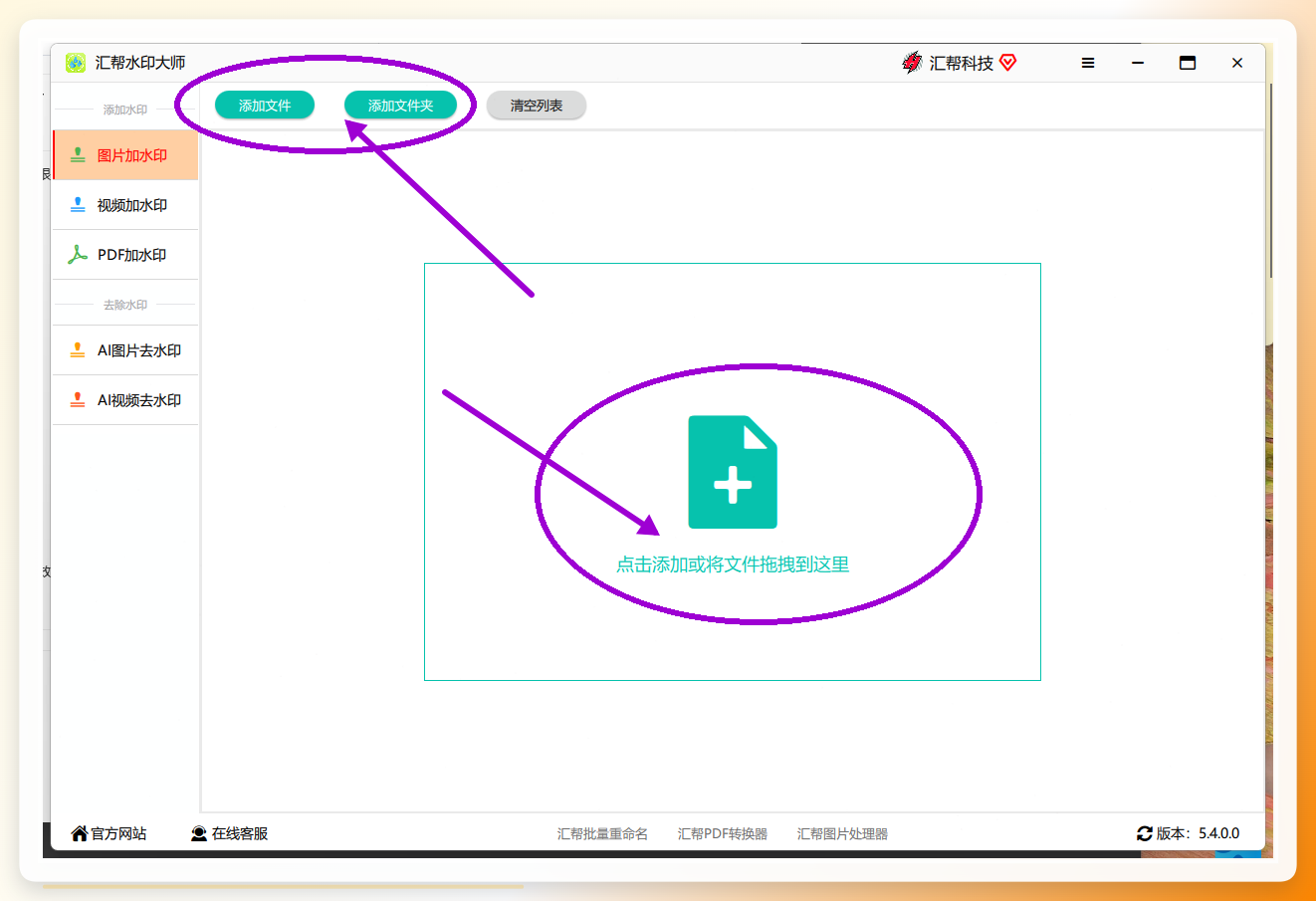Click the 视频加水印 stamp icon
Viewport: 1316px width, 901px height.
[78, 205]
